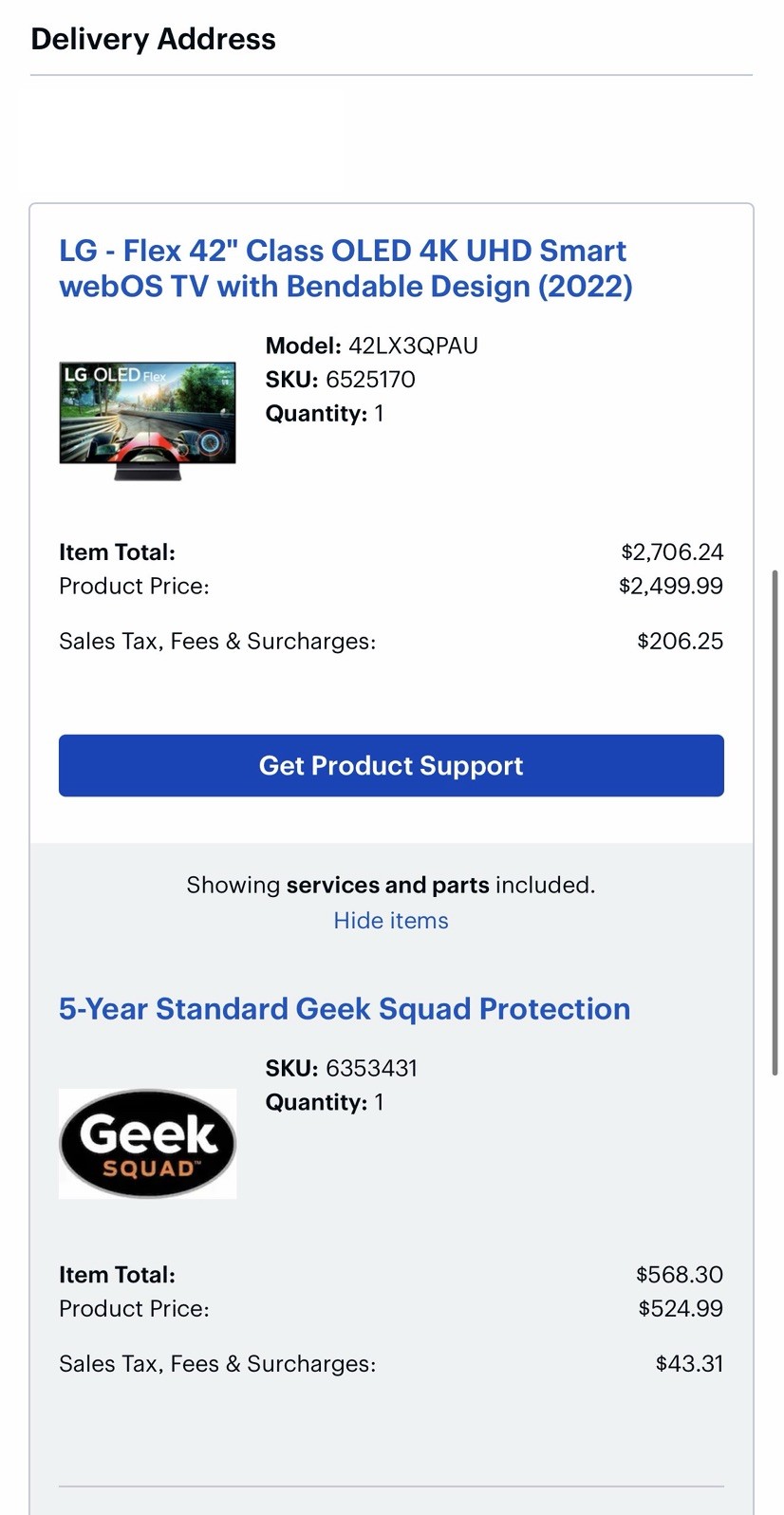Select the TV sales tax amount $206.25
Image resolution: width=784 pixels, height=1515 pixels.
(680, 642)
